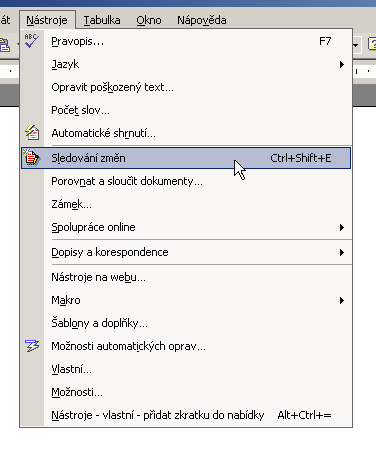
Task: Open the Tabulka menu
Action: (102, 20)
